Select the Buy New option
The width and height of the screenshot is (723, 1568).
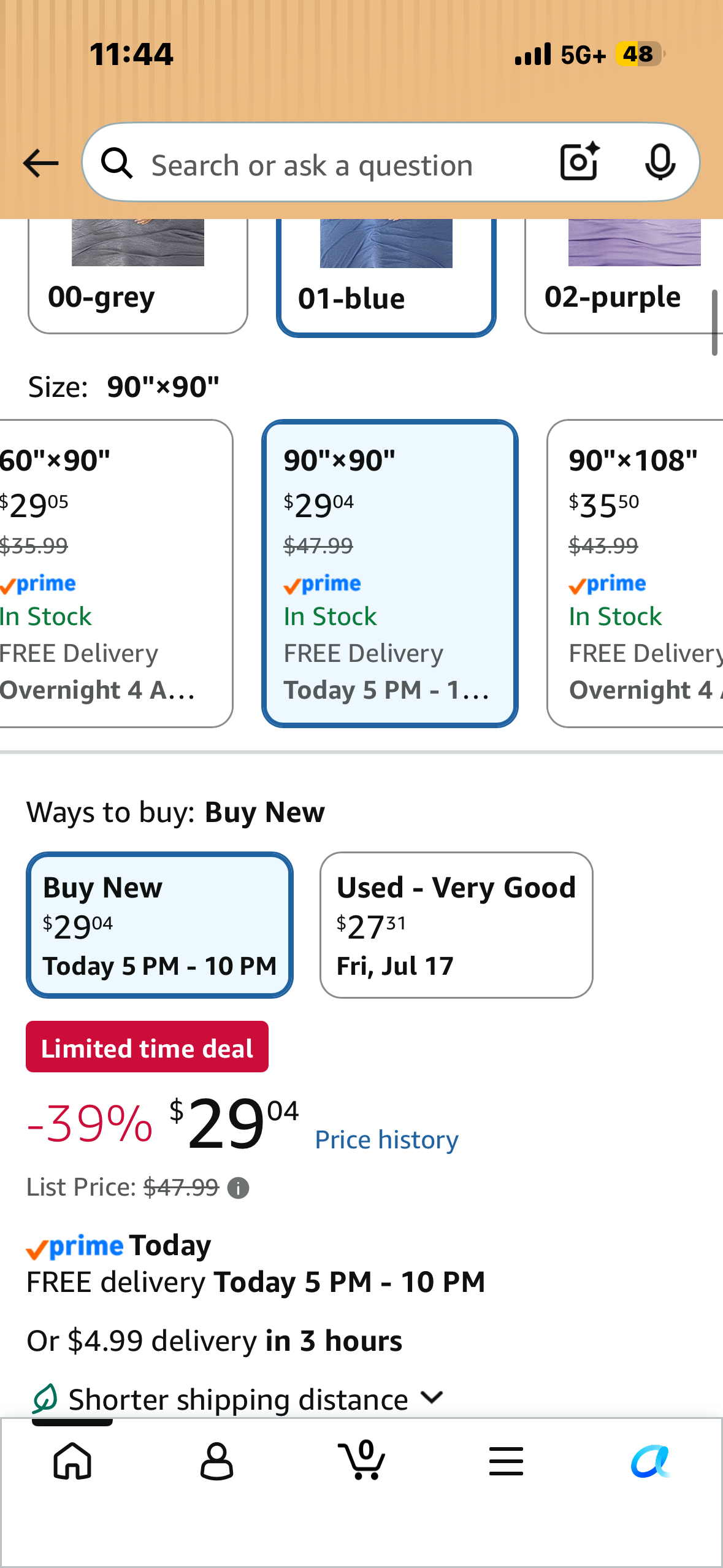pos(159,924)
